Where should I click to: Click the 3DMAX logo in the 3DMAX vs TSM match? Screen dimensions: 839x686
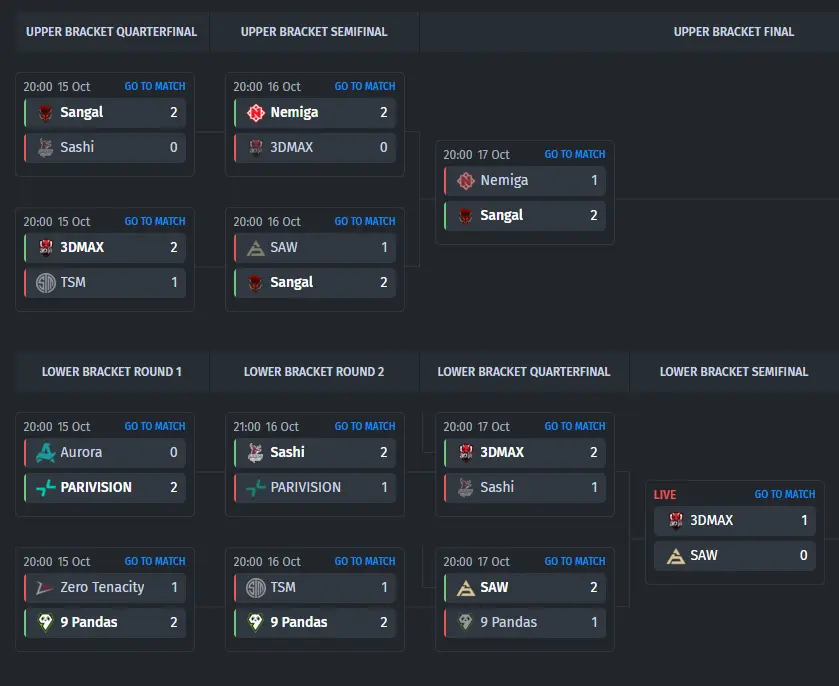pyautogui.click(x=45, y=247)
